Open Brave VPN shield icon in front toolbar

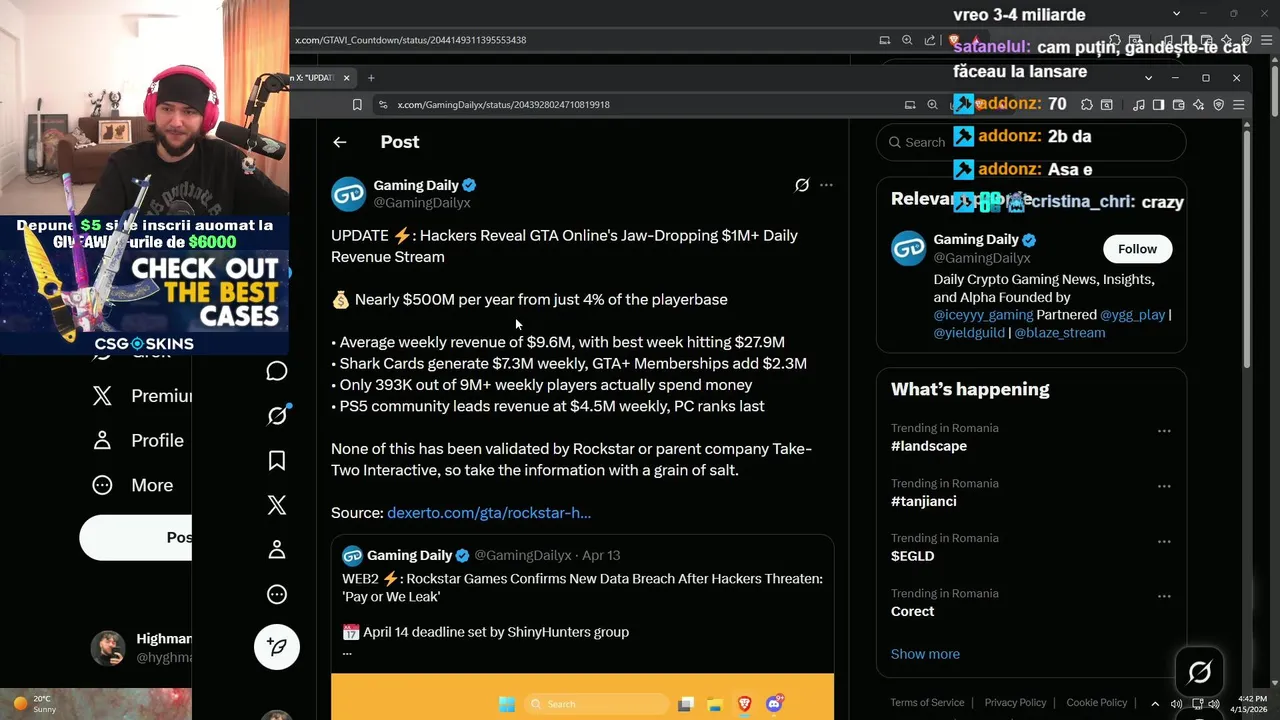(x=1218, y=104)
